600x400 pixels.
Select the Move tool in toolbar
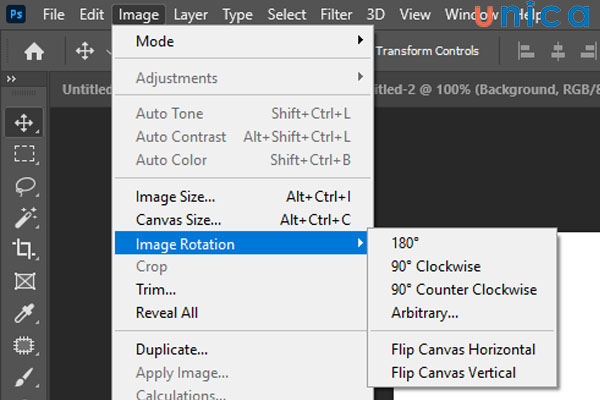[x=24, y=123]
